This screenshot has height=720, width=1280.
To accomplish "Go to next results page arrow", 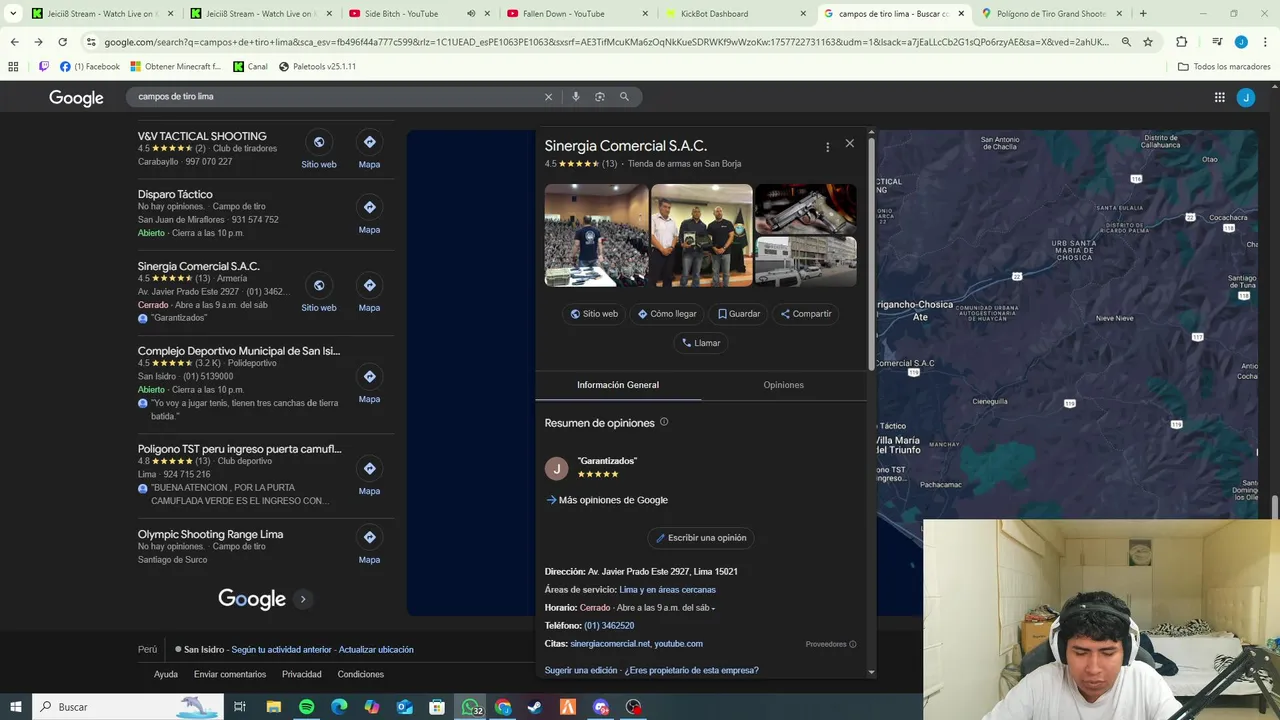I will point(303,599).
